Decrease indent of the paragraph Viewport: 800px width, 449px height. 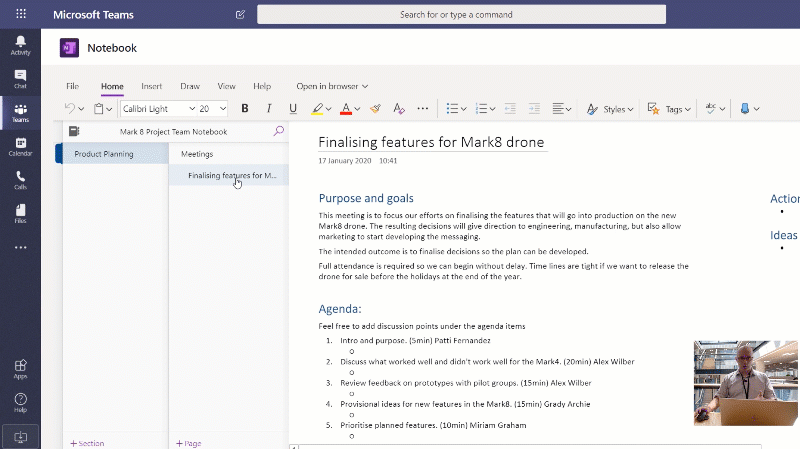(x=510, y=108)
